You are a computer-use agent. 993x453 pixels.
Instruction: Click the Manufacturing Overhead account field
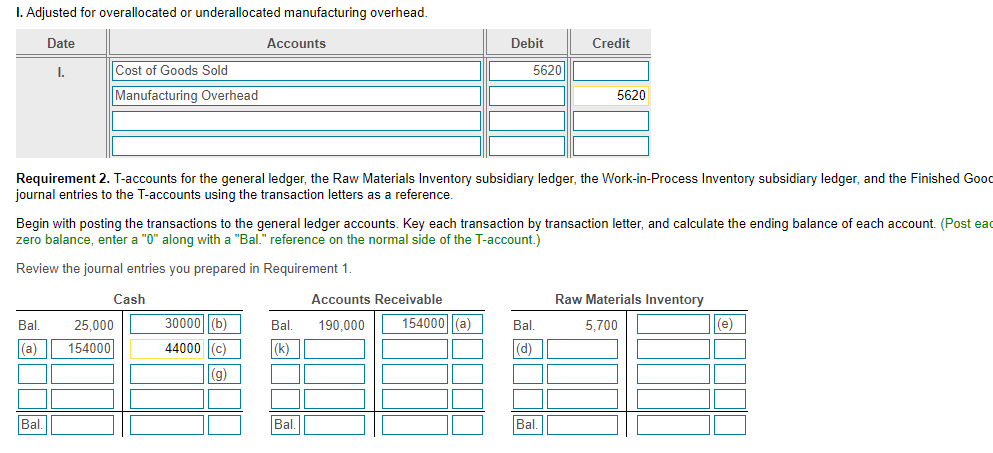297,96
